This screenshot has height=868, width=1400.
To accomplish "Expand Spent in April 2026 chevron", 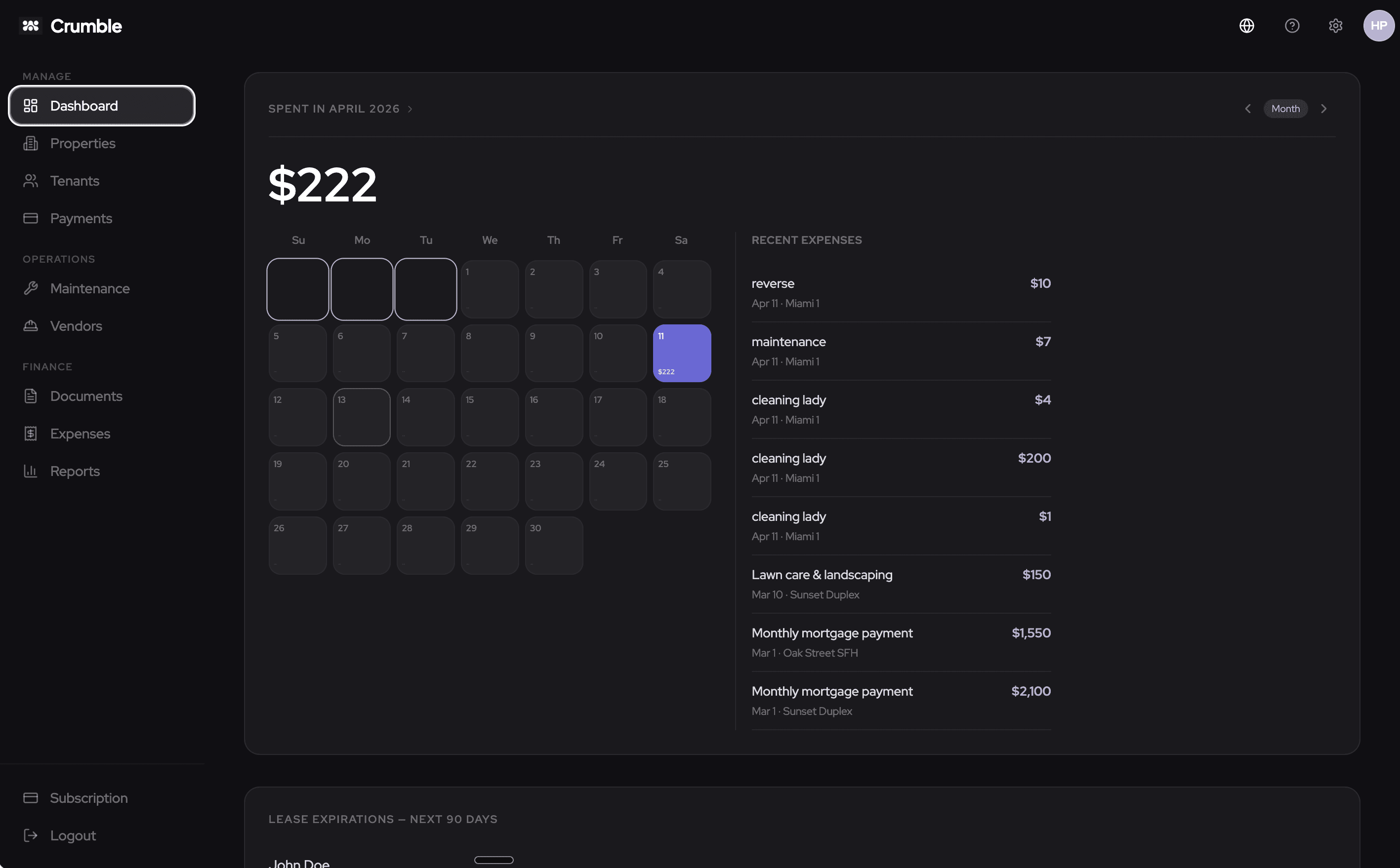I will tap(410, 109).
